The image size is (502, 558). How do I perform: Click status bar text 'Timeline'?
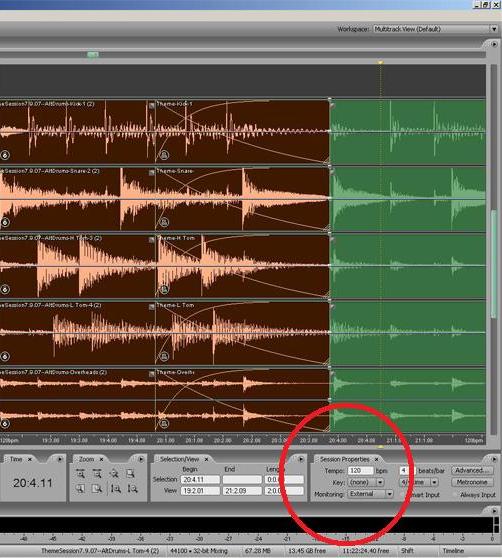coord(453,551)
